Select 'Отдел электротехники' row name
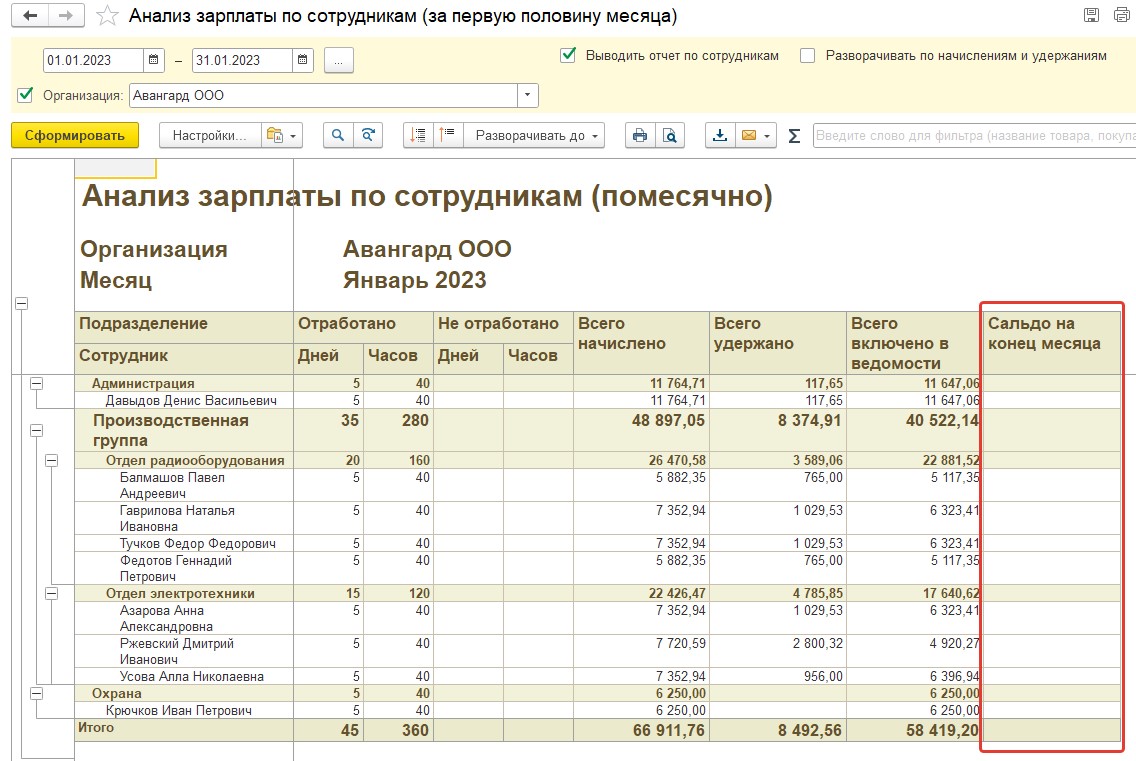Image resolution: width=1136 pixels, height=761 pixels. (180, 594)
